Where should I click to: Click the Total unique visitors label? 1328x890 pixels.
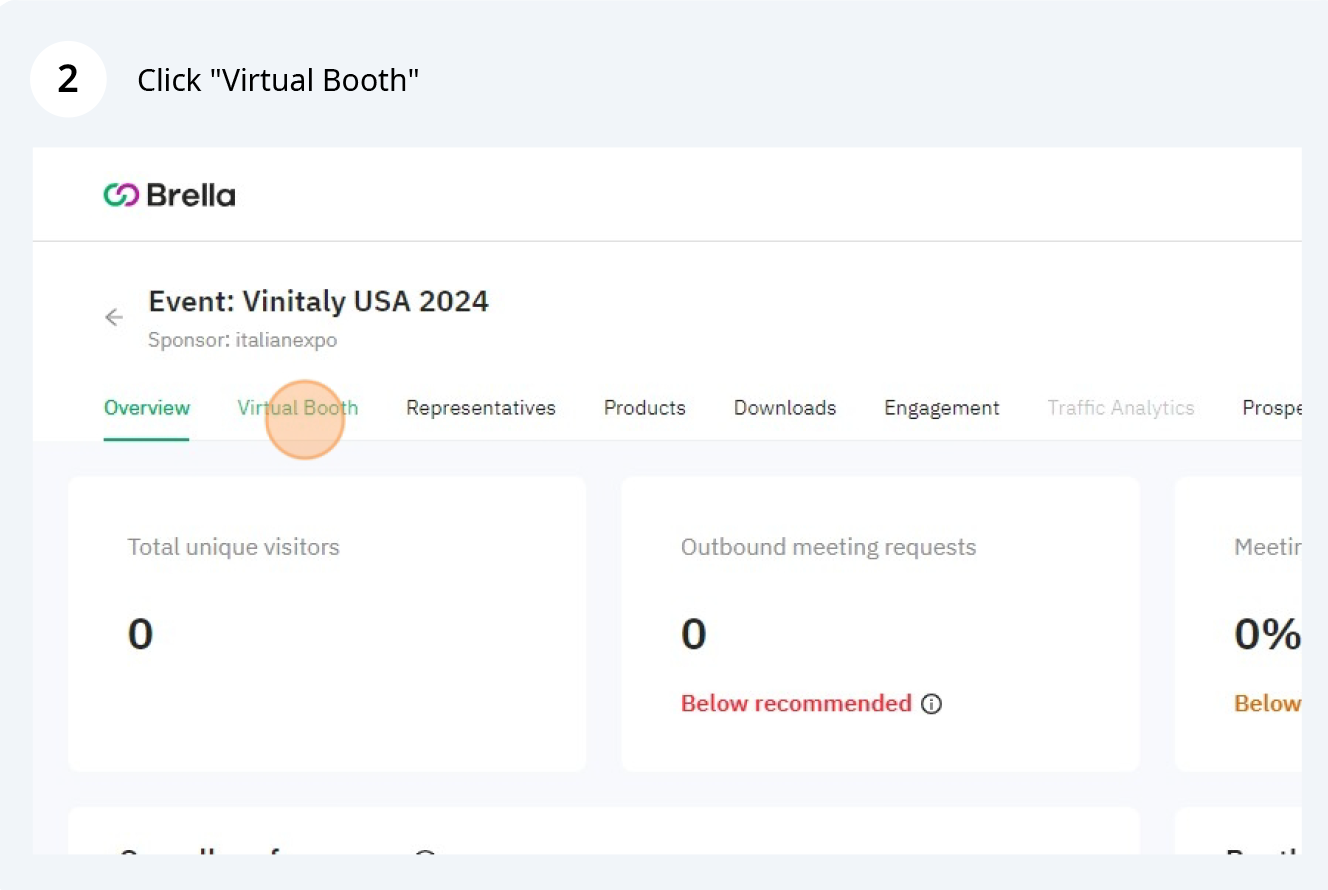(x=234, y=547)
